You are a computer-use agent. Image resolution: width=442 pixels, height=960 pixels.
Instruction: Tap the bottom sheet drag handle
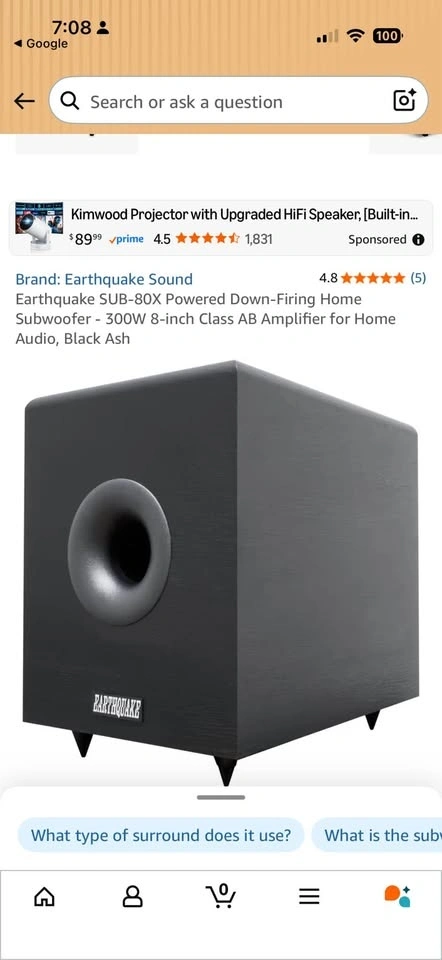pos(221,797)
